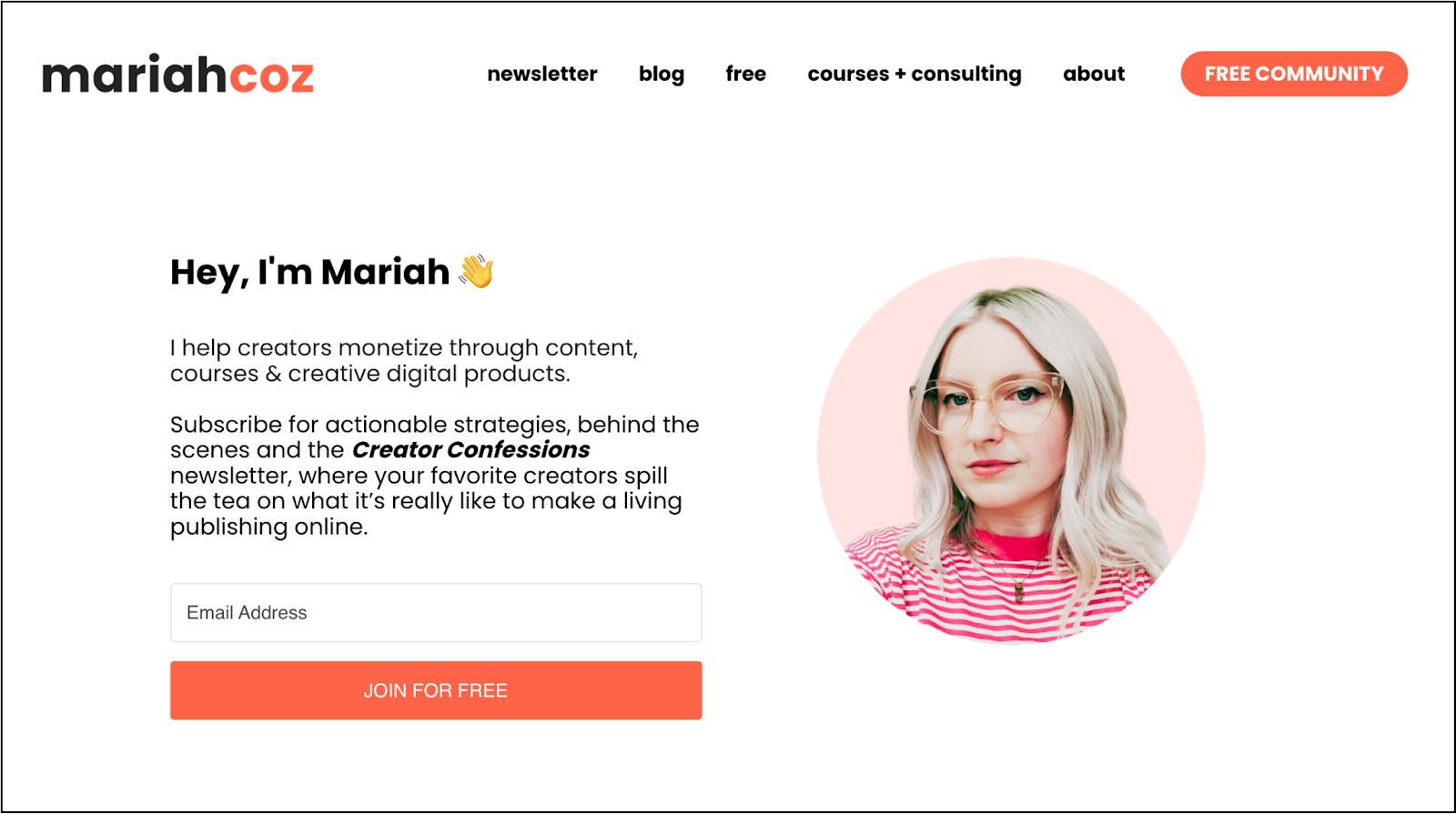This screenshot has width=1456, height=814.
Task: Click the striped shirt in the photo
Action: (x=1001, y=587)
